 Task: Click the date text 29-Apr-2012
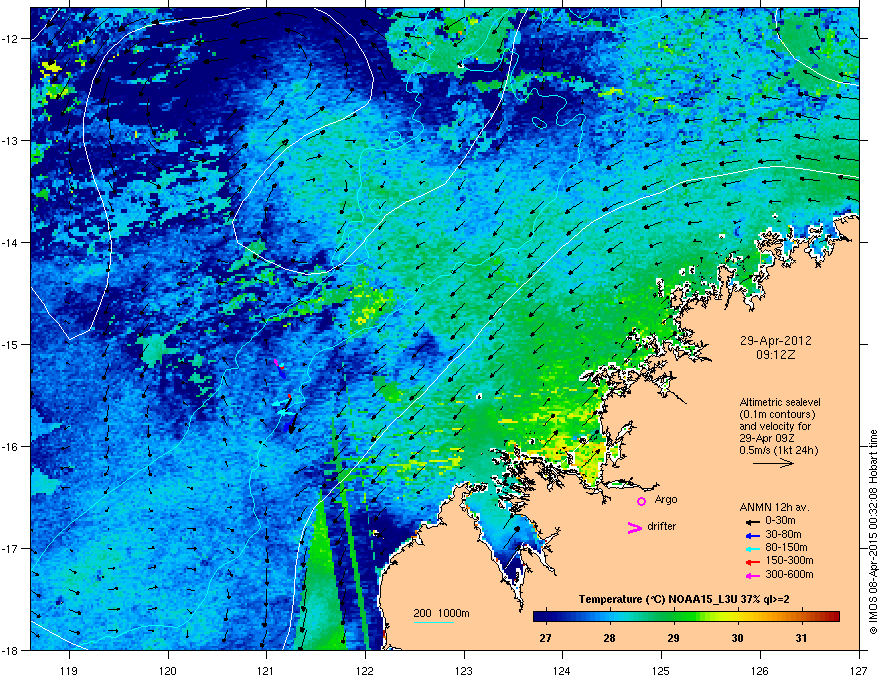pyautogui.click(x=775, y=341)
